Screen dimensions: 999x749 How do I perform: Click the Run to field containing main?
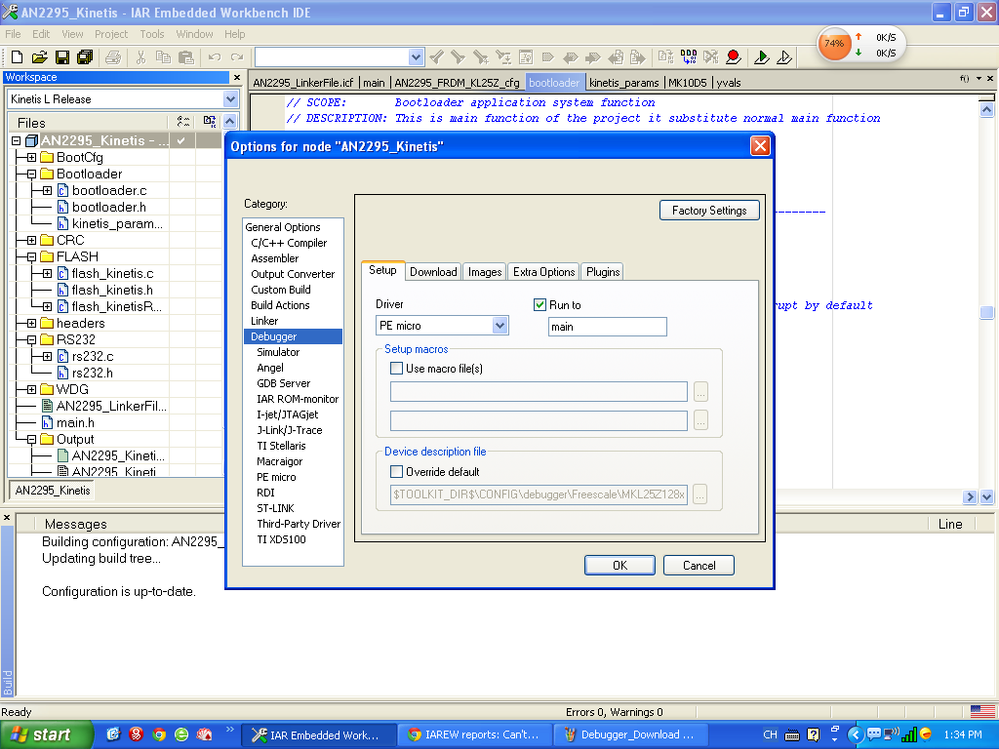606,326
